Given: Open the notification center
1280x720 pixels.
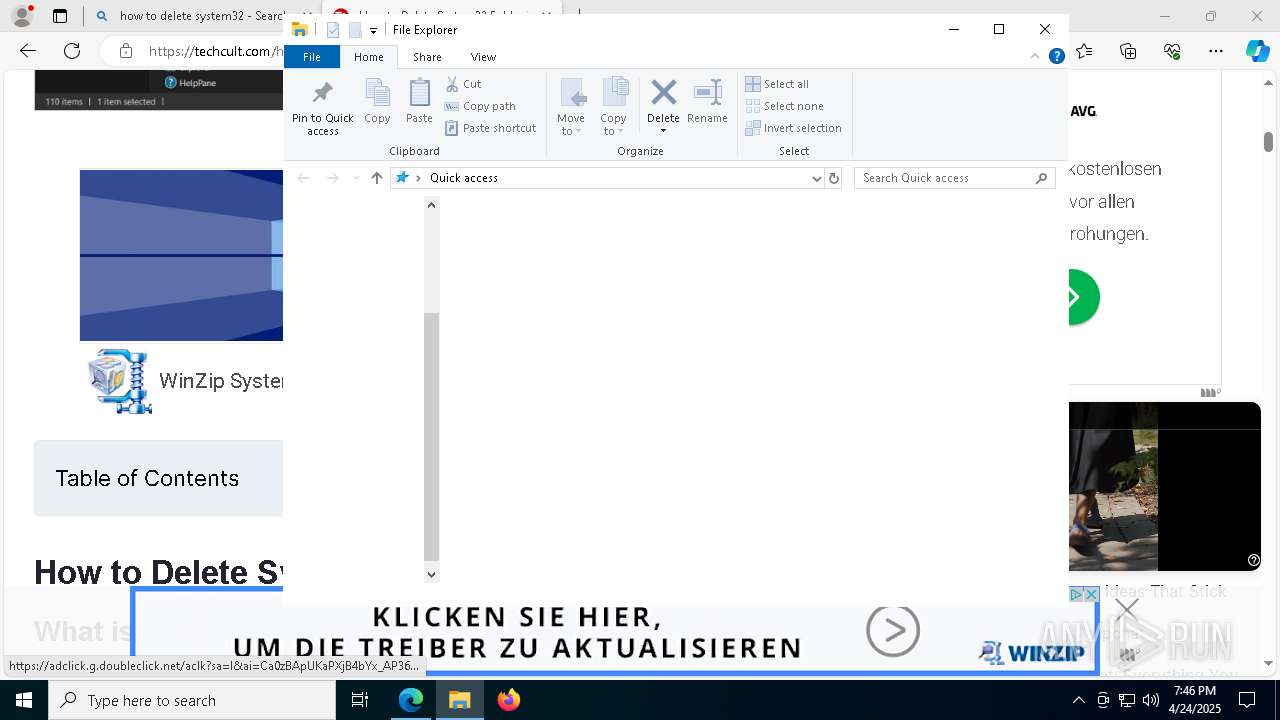Looking at the screenshot, I should [x=1247, y=700].
